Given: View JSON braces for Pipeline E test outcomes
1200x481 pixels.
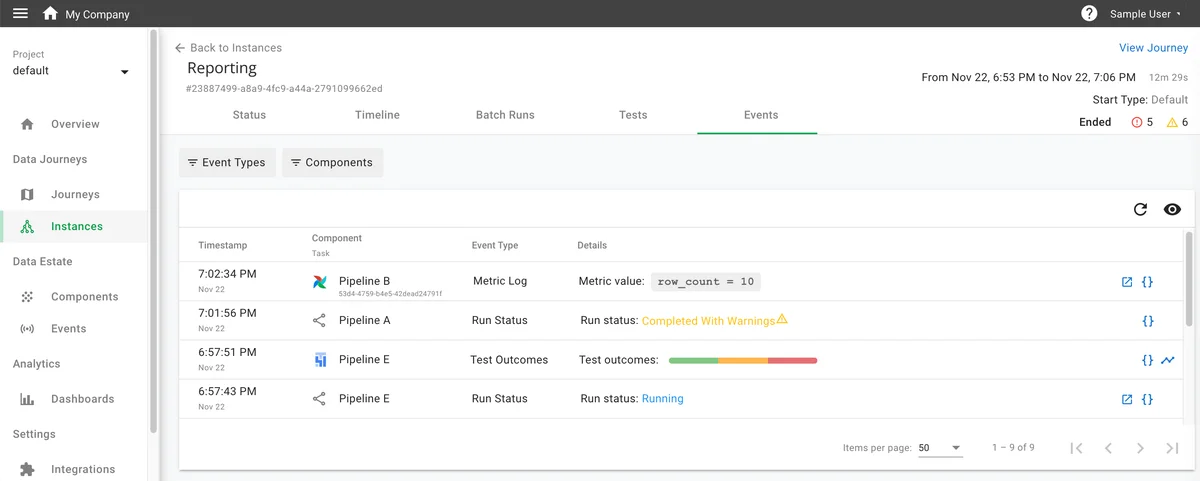Looking at the screenshot, I should [x=1148, y=360].
